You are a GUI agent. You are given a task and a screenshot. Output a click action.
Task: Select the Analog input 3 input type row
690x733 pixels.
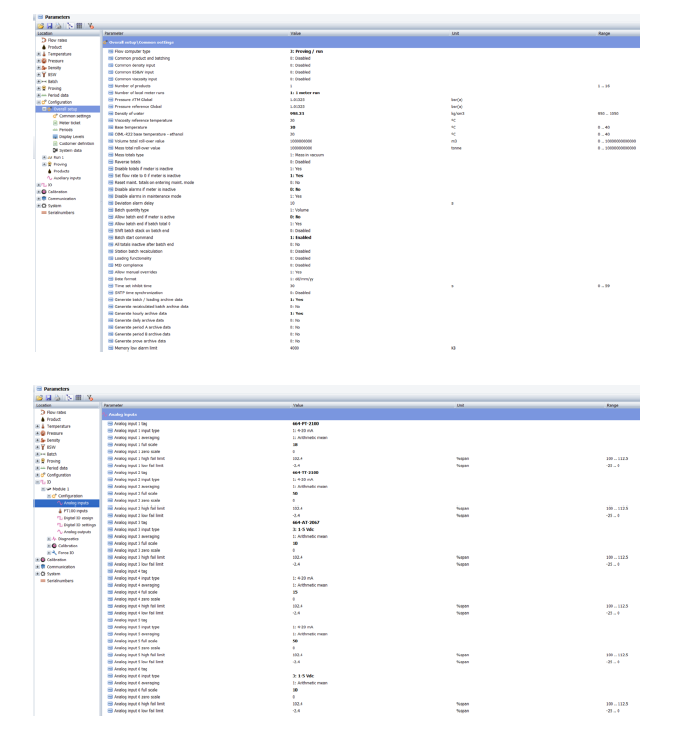click(x=371, y=530)
